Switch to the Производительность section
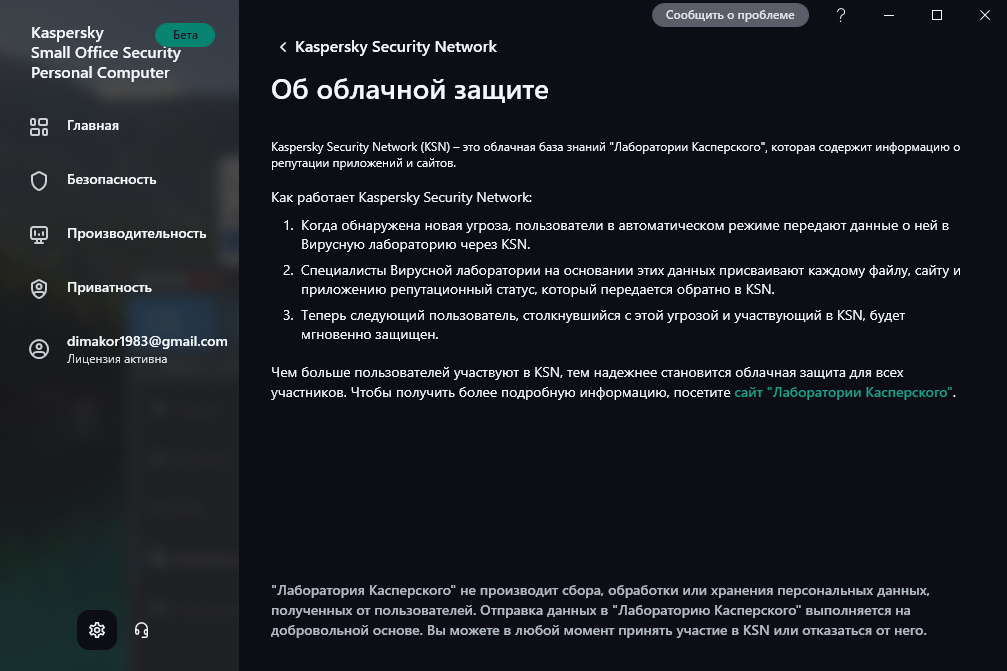 137,234
